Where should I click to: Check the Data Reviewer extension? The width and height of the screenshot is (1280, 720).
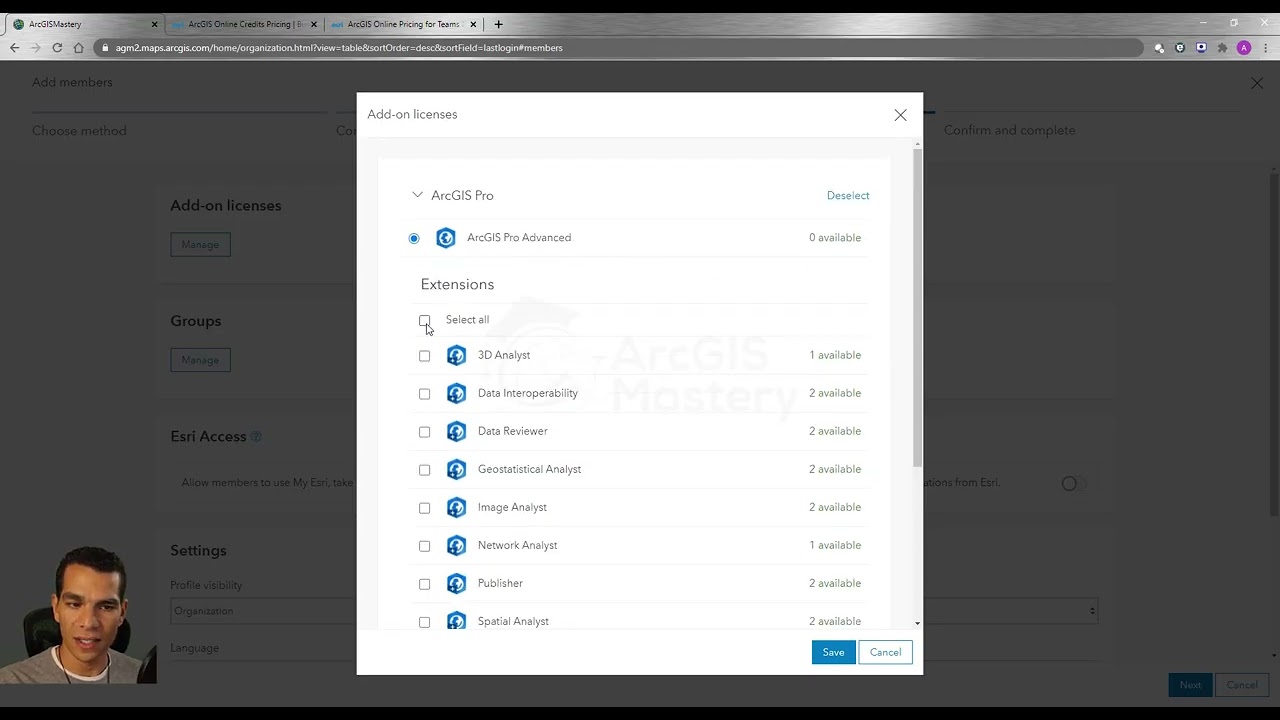click(424, 432)
